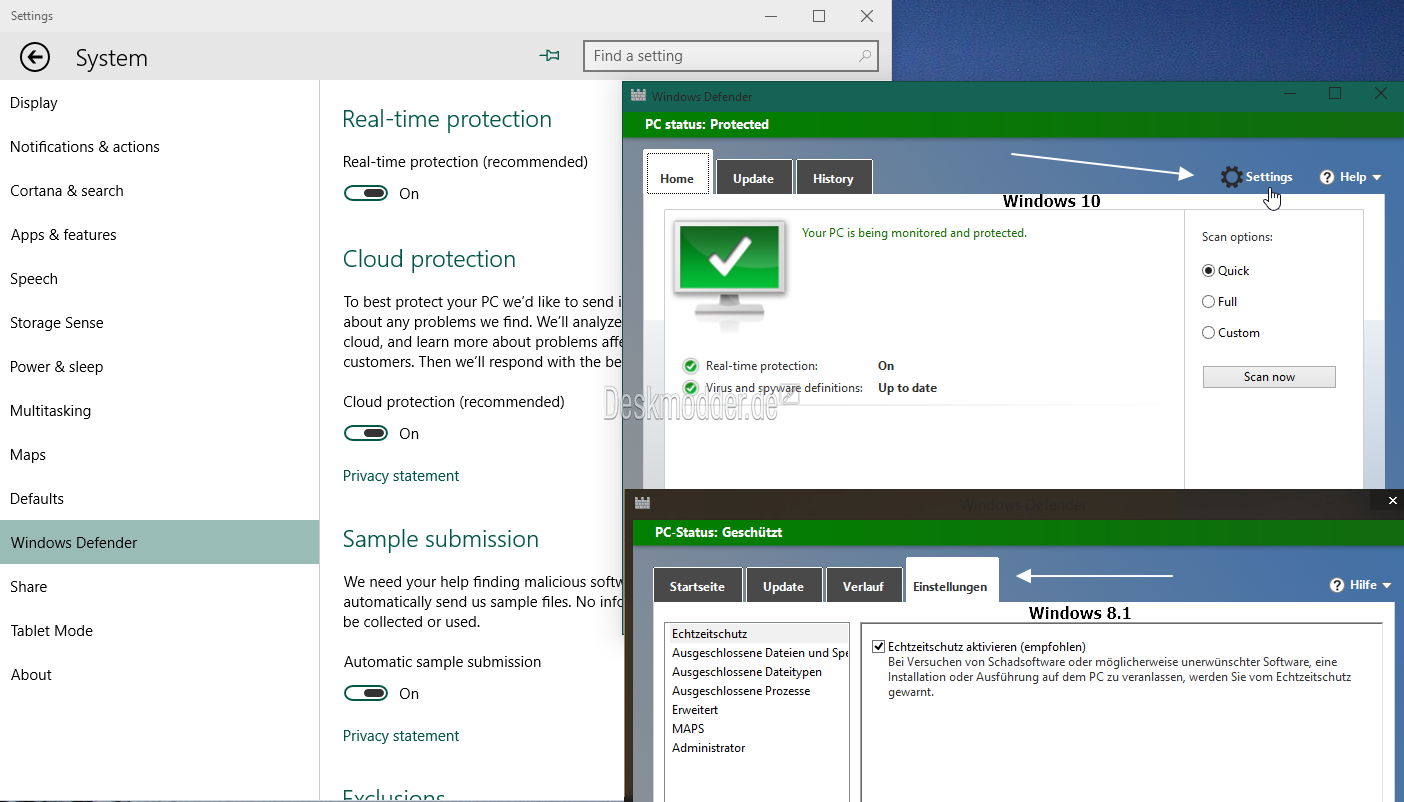Toggle Automatic sample submission switch

tap(366, 693)
